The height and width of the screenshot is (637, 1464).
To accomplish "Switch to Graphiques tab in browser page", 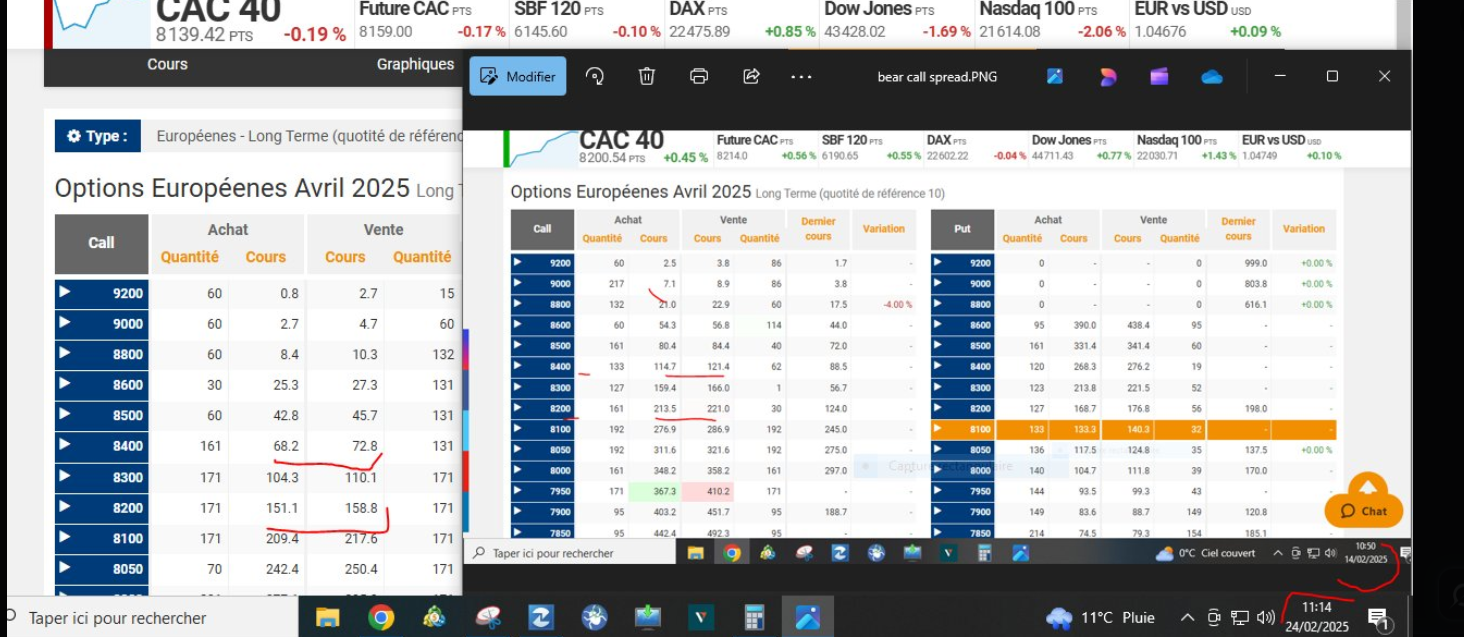I will point(415,64).
